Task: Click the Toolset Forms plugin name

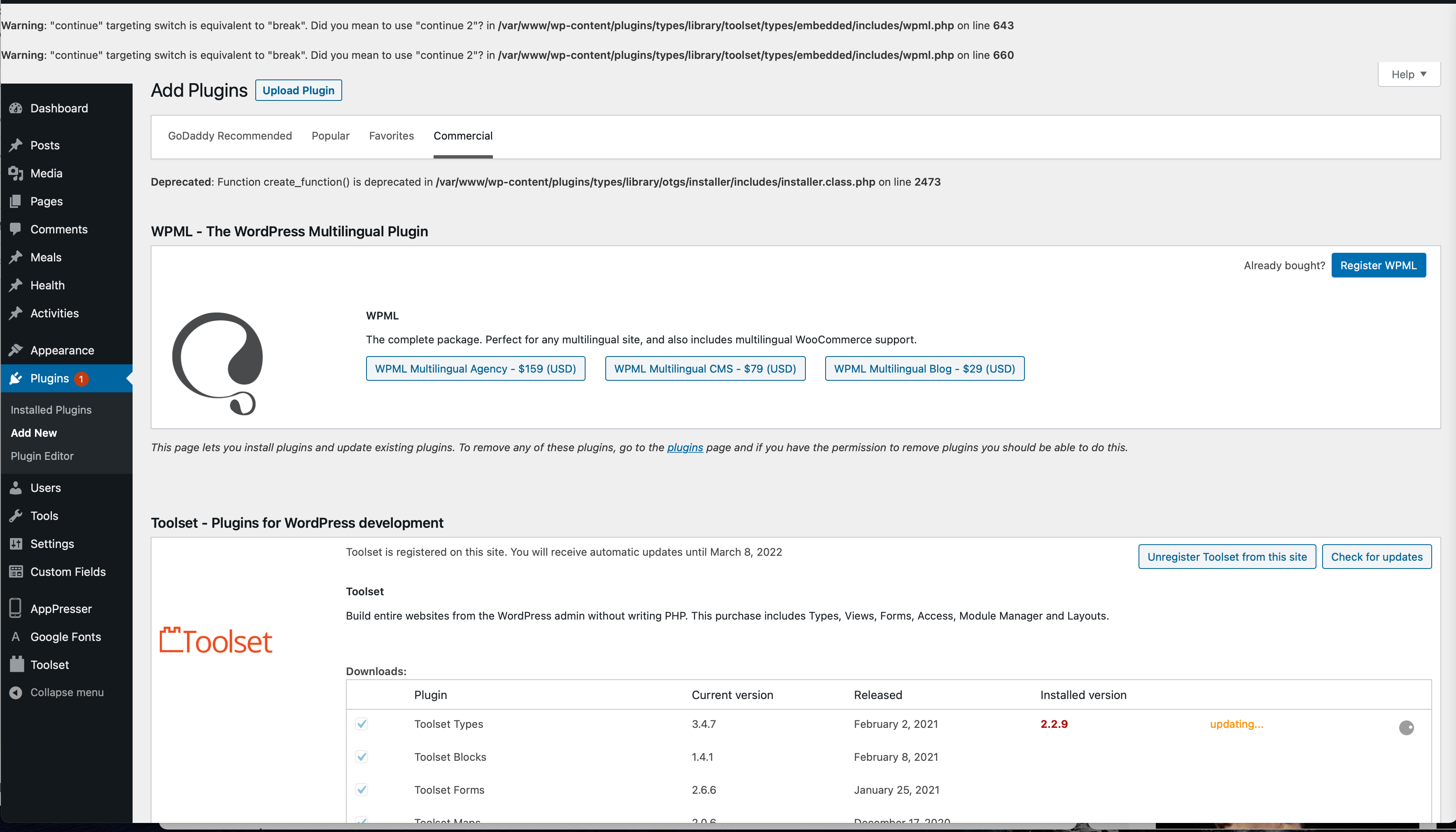Action: pyautogui.click(x=449, y=790)
